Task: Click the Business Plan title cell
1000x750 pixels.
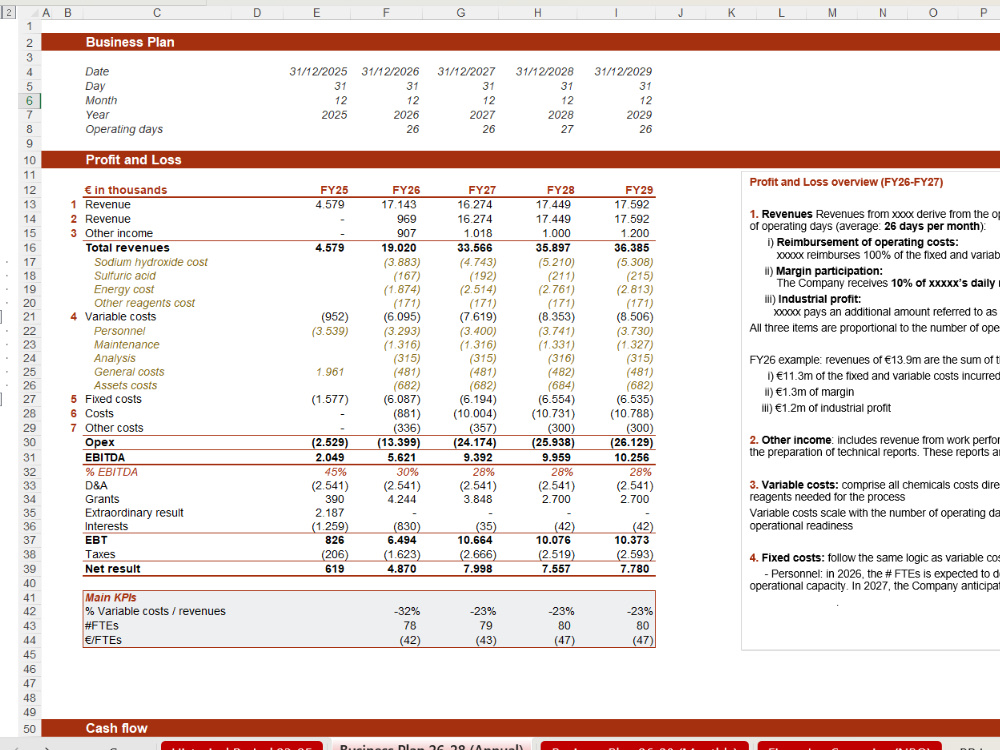Action: [x=130, y=42]
